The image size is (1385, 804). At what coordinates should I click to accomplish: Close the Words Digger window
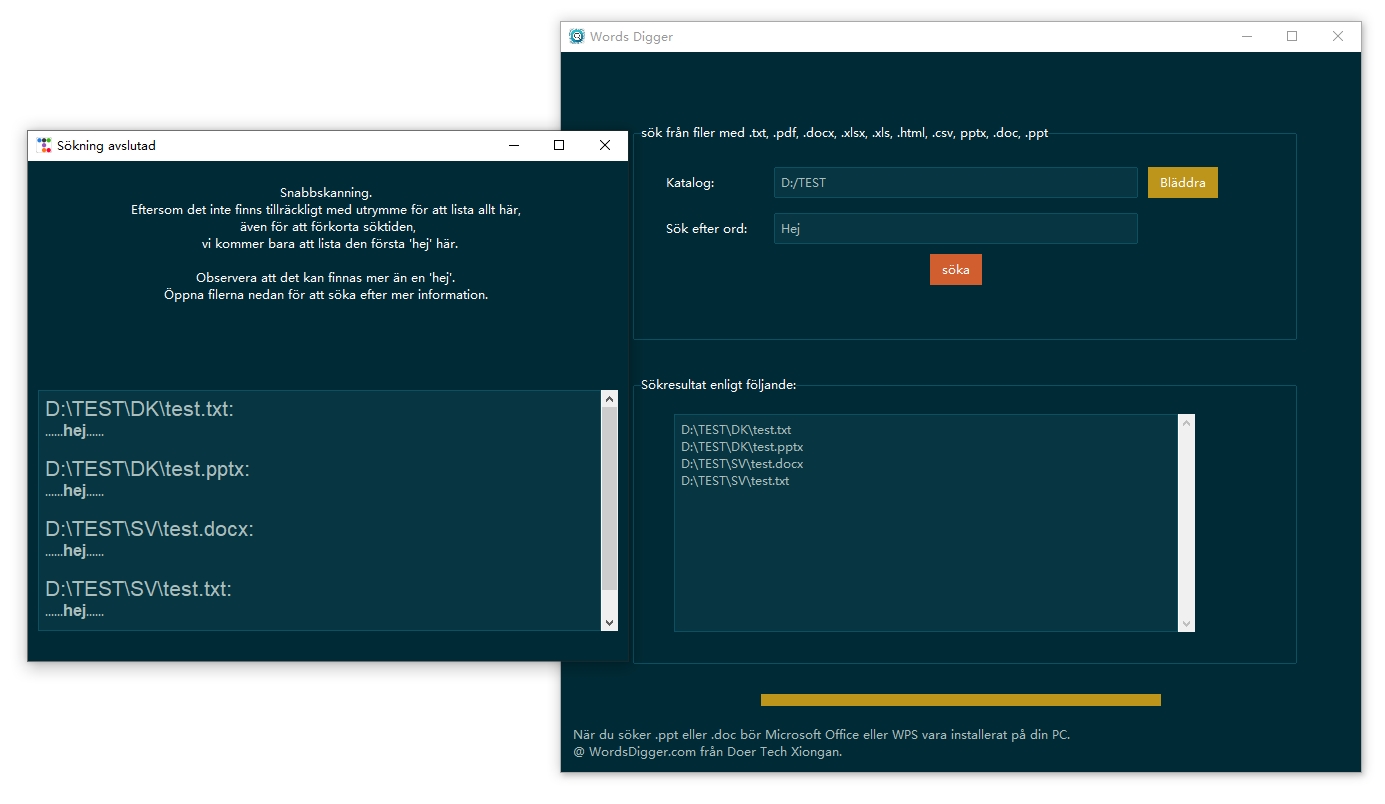point(1338,37)
